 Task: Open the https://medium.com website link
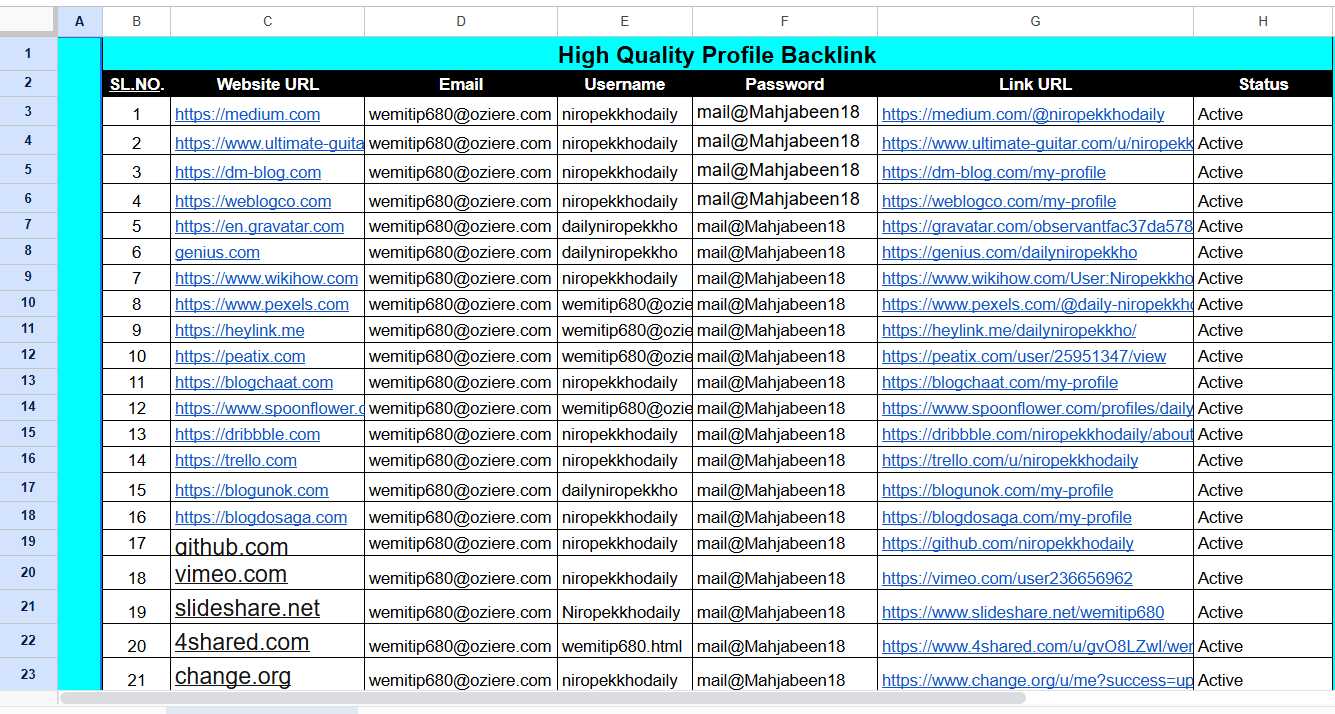click(x=247, y=114)
